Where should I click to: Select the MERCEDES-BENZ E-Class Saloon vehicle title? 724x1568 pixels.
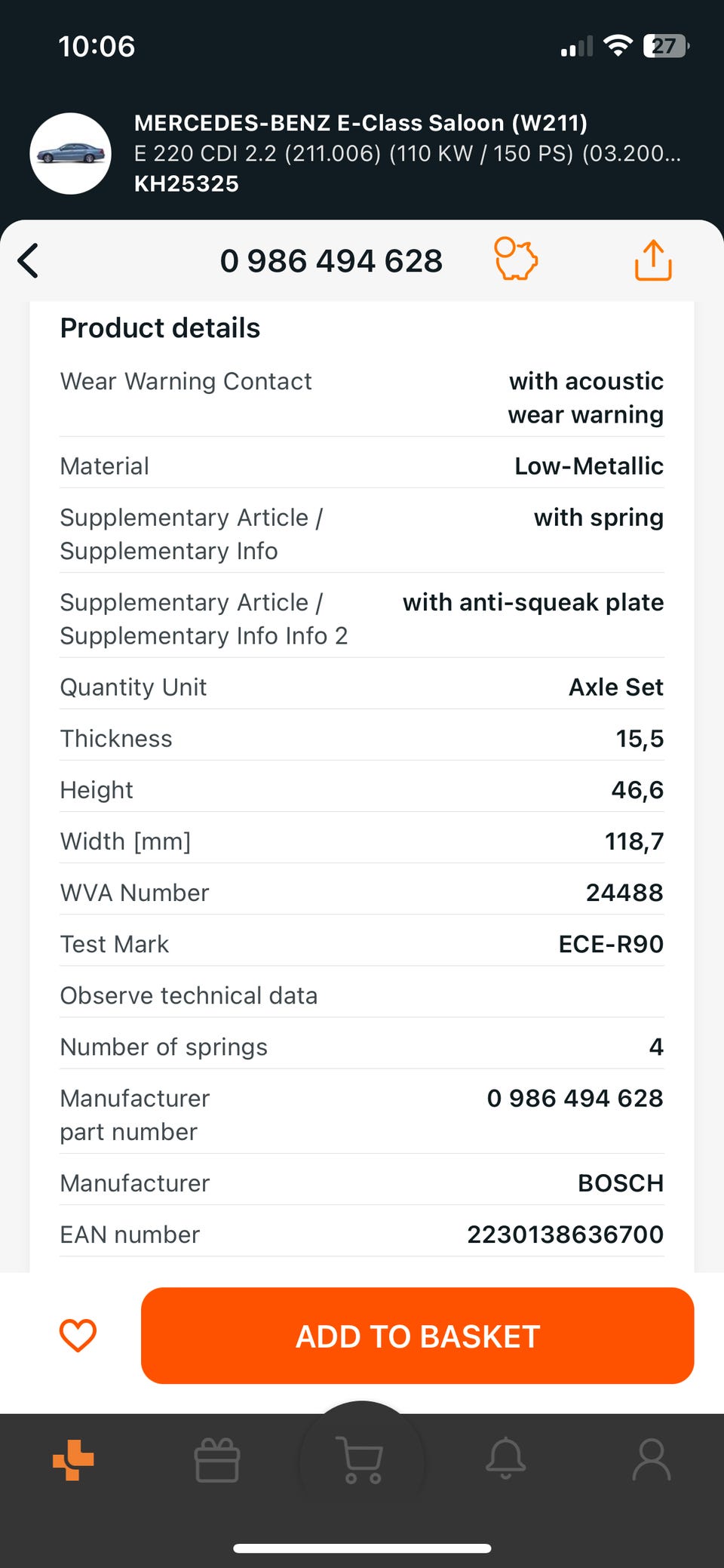click(x=360, y=123)
